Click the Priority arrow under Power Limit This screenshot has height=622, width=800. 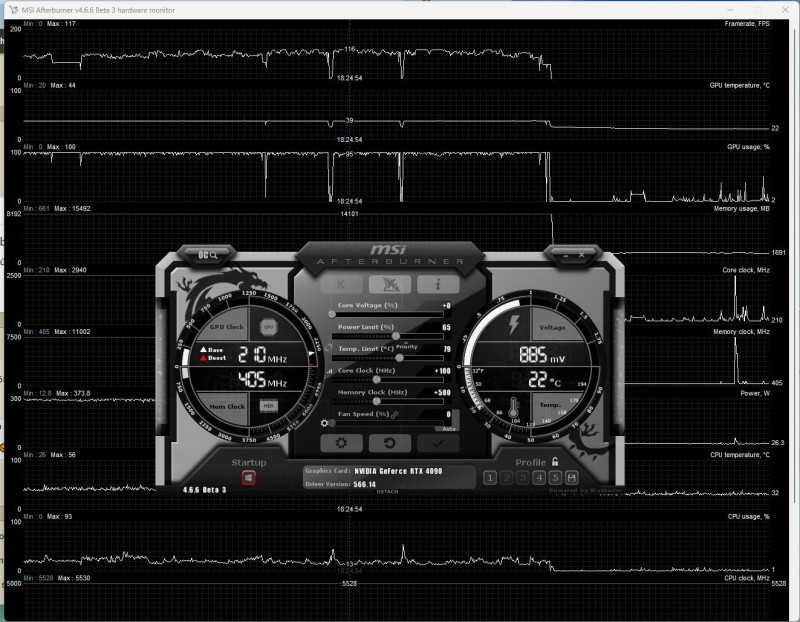click(406, 342)
